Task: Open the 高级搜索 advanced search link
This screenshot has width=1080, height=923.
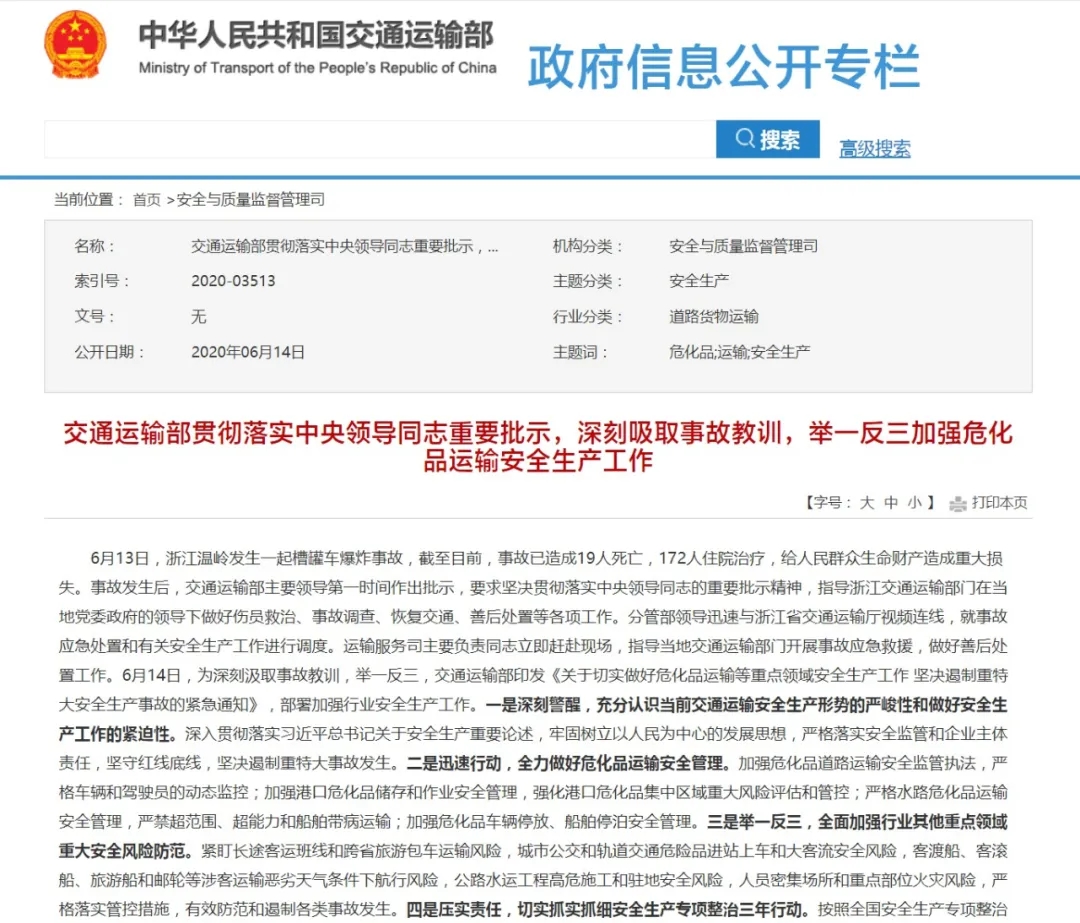Action: [x=875, y=149]
